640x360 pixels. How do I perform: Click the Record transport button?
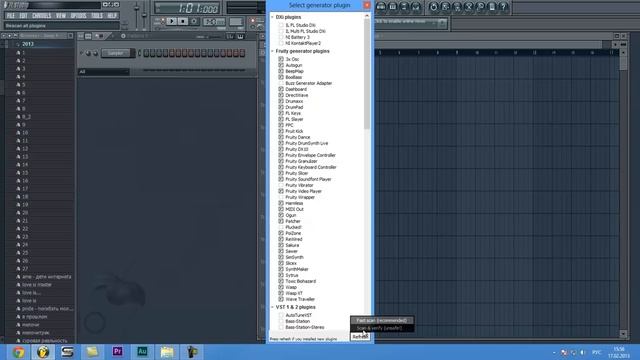[194, 21]
